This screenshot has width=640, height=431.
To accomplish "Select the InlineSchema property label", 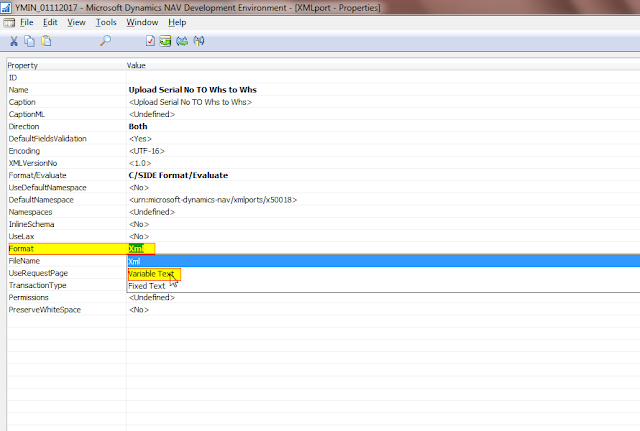I will (31, 224).
